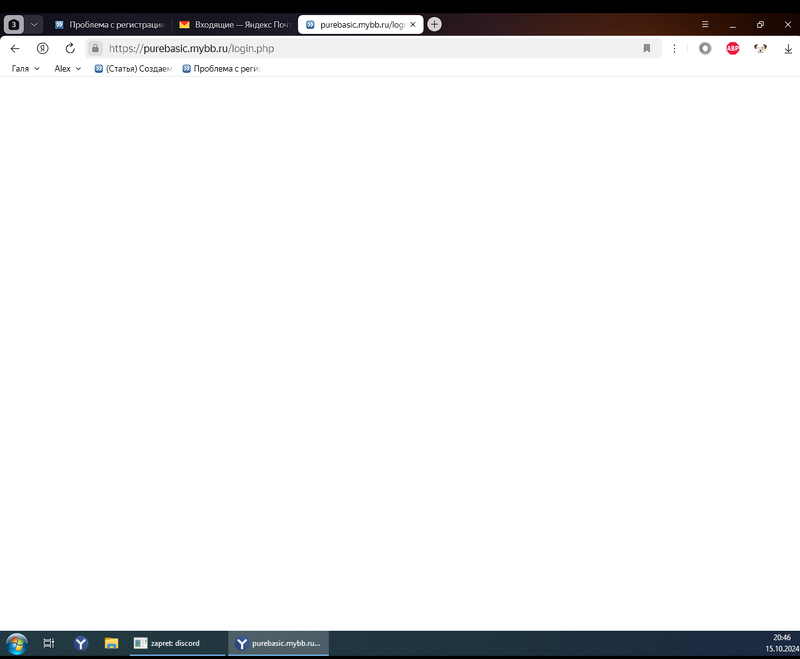Open the (Статья) Создаем bookmark
The width and height of the screenshot is (800, 659).
pos(134,68)
